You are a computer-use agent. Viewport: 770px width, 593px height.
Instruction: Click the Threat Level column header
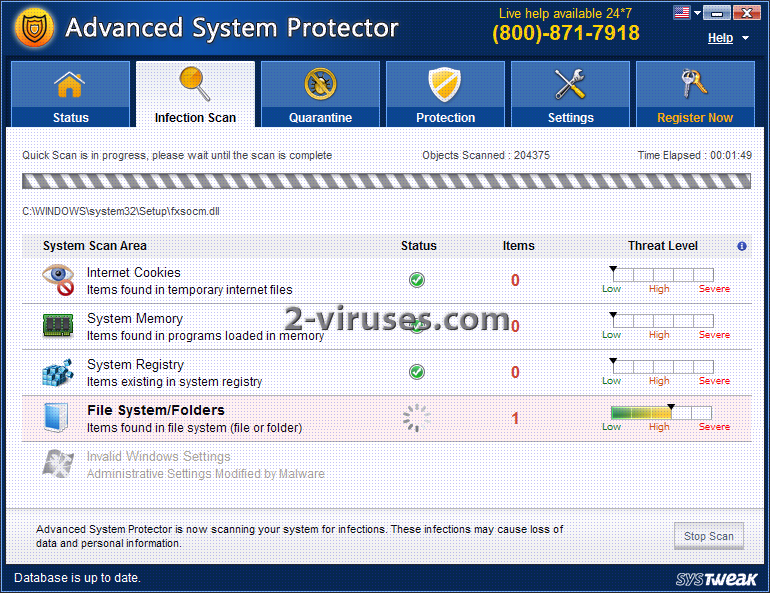[663, 246]
